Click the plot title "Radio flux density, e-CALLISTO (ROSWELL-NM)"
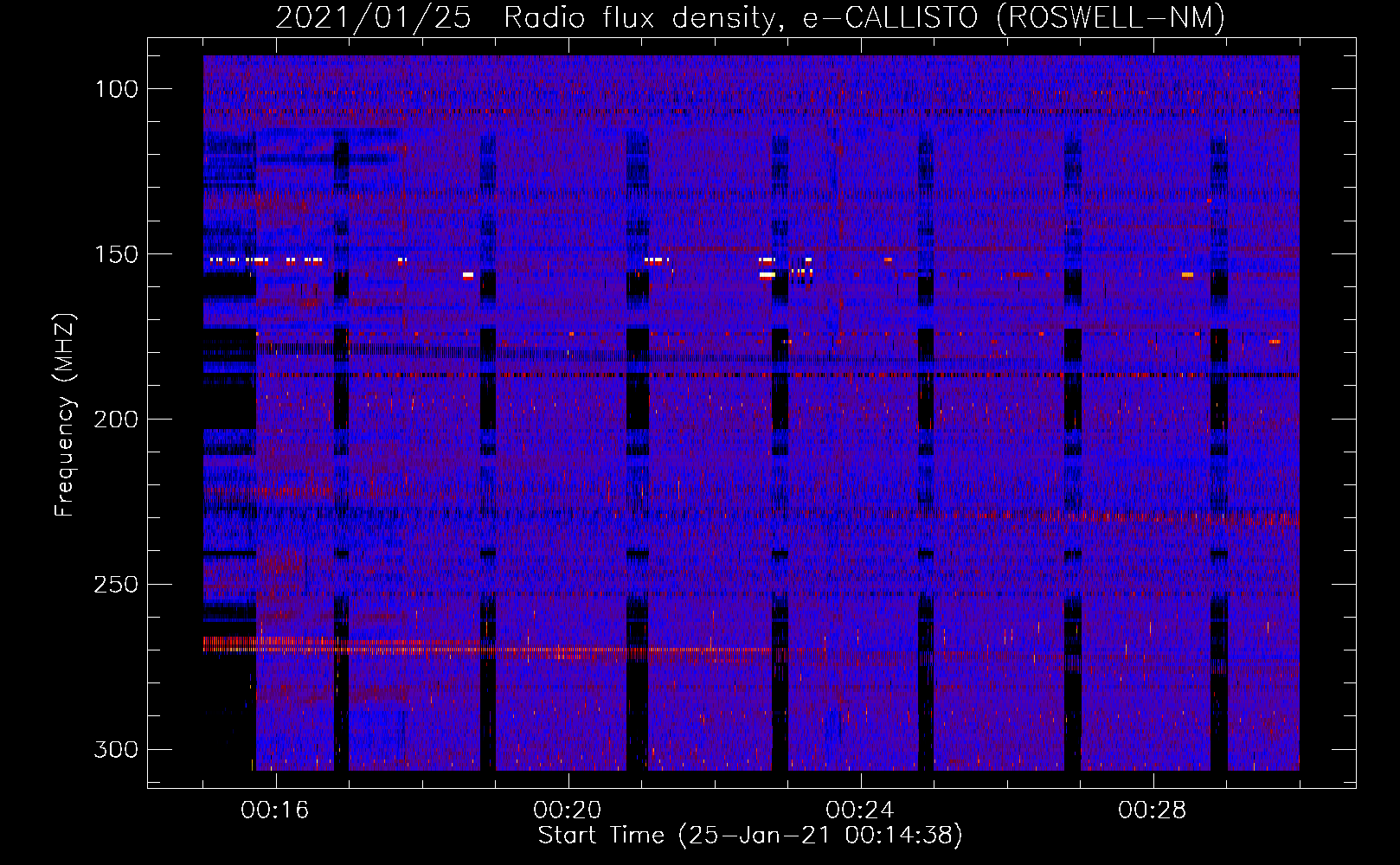Screen dimensions: 1400x865 click(x=864, y=17)
